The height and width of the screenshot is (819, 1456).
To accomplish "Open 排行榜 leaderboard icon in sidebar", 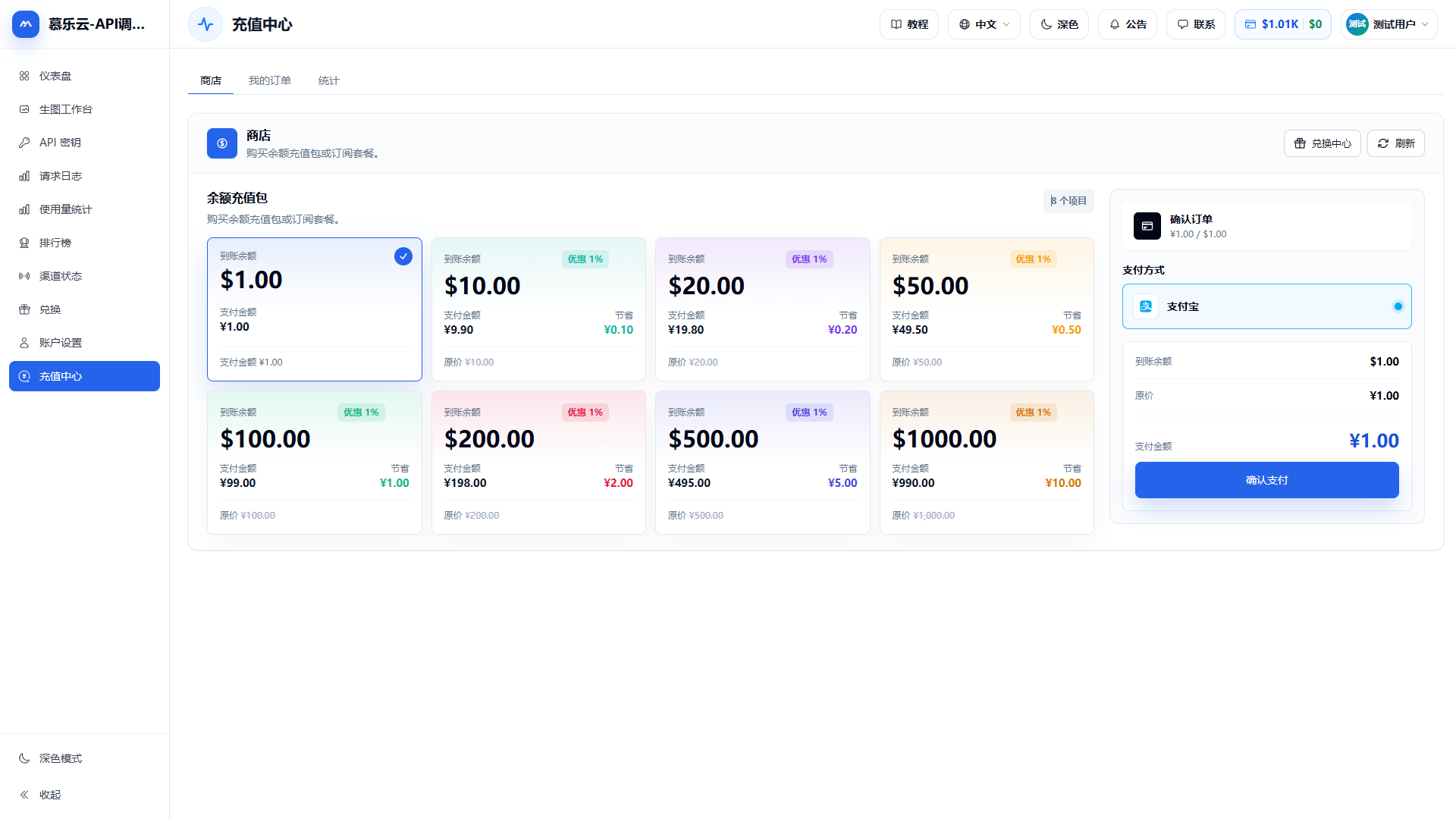I will coord(24,243).
